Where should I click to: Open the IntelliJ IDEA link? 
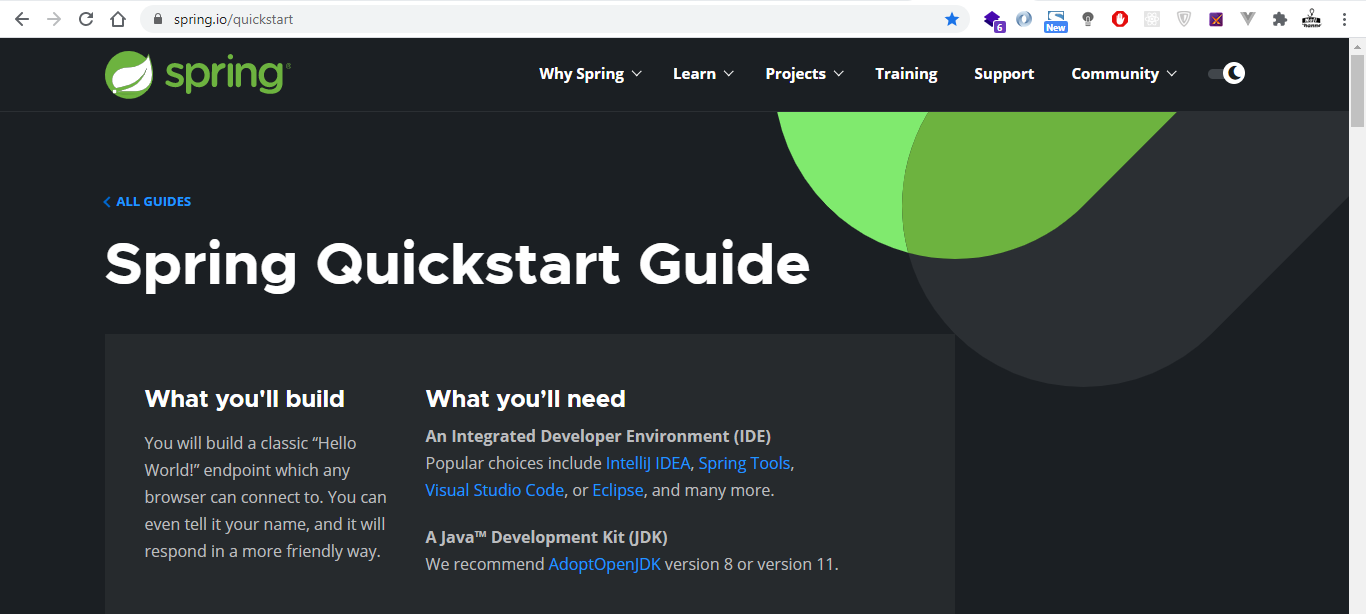click(x=648, y=463)
